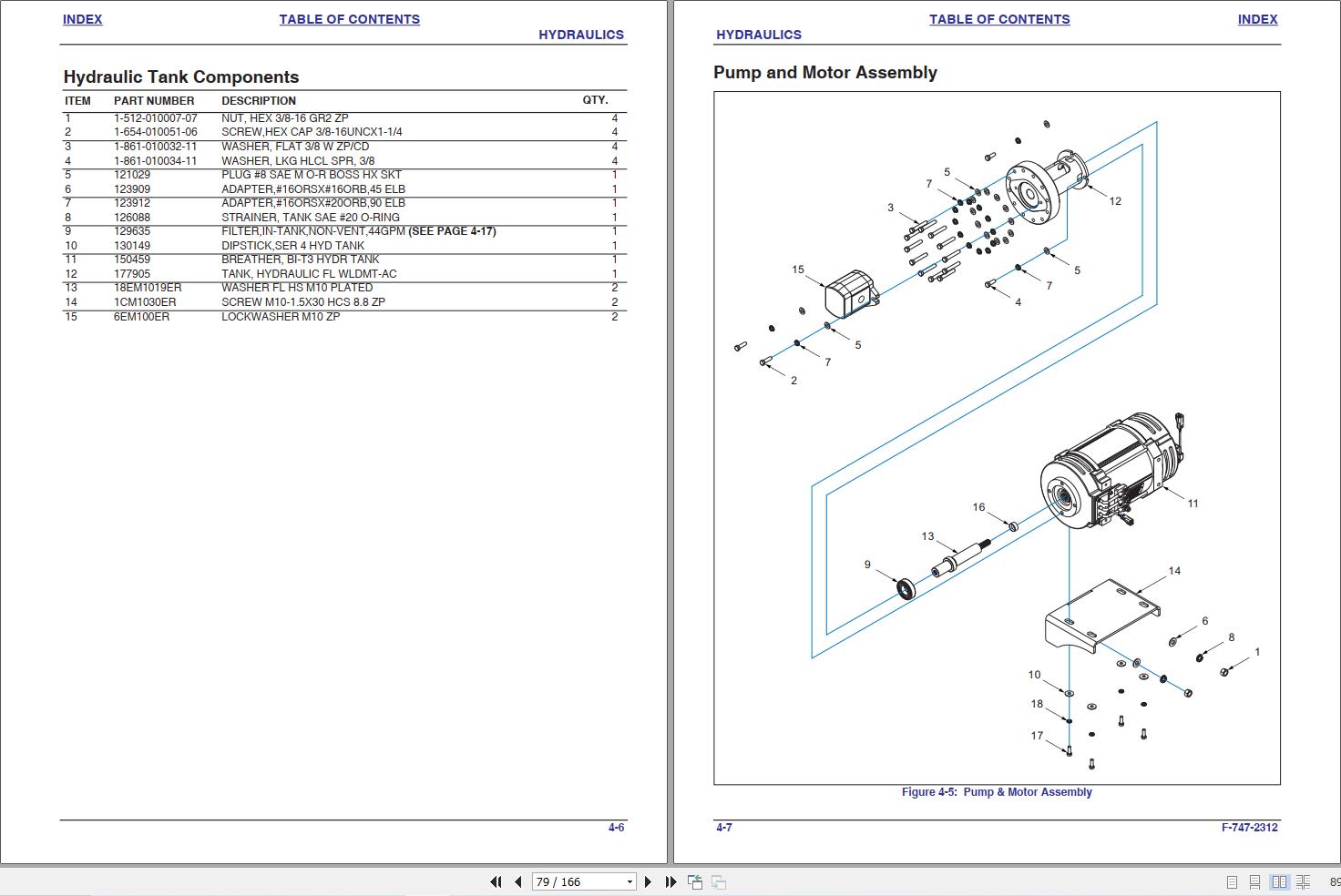Open the page number dropdown arrow
This screenshot has height=896, width=1341.
point(629,882)
